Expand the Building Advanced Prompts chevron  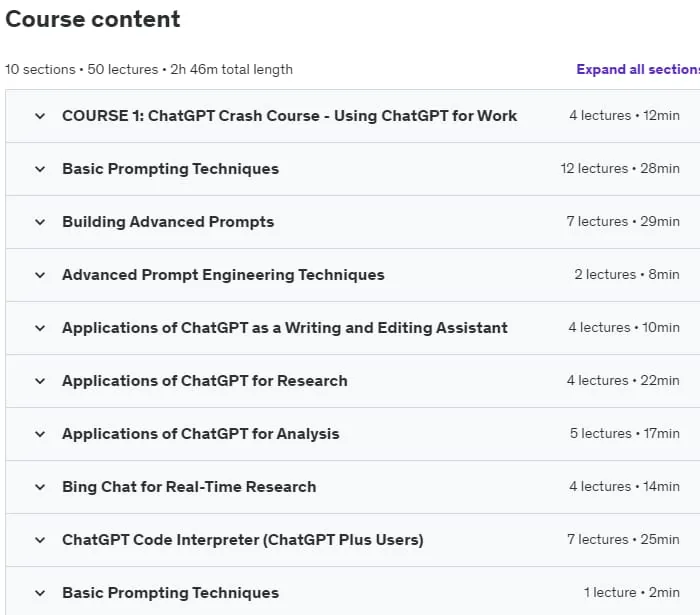[40, 222]
